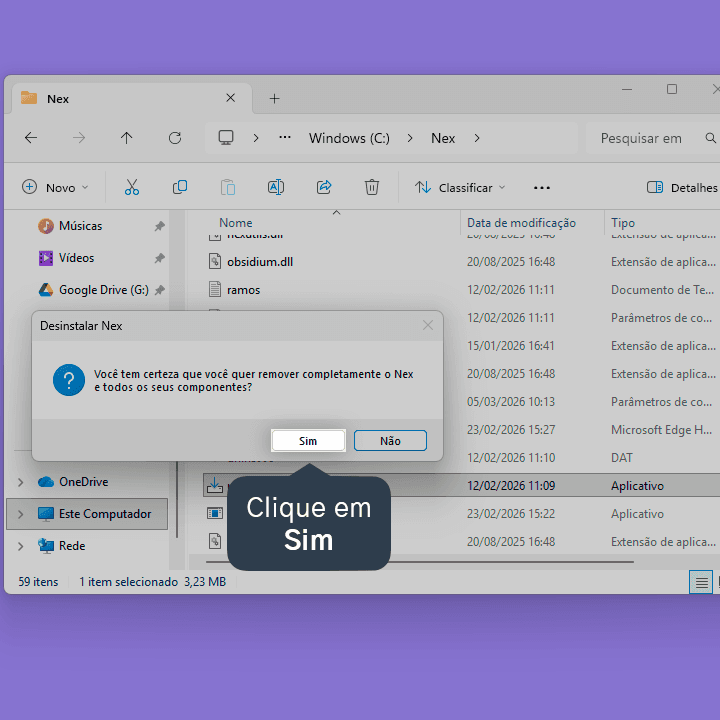Screen dimensions: 720x720
Task: Open Google Drive (G:) in the sidebar
Action: click(104, 290)
